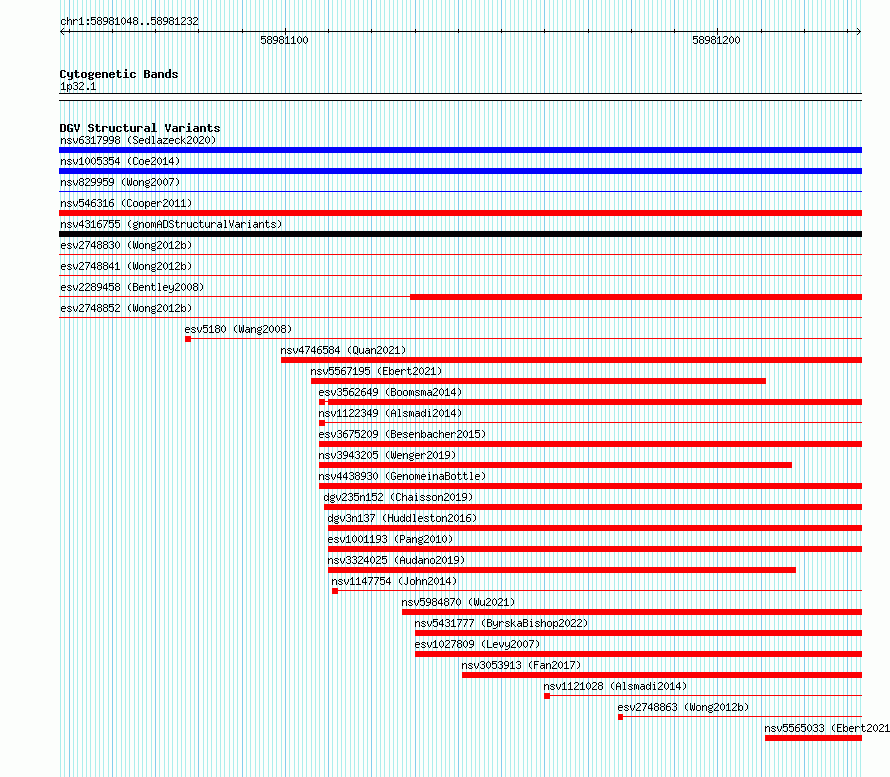This screenshot has height=777, width=890.
Task: Click nsv1122349 (Alsmadi2014) label
Action: pyautogui.click(x=391, y=413)
